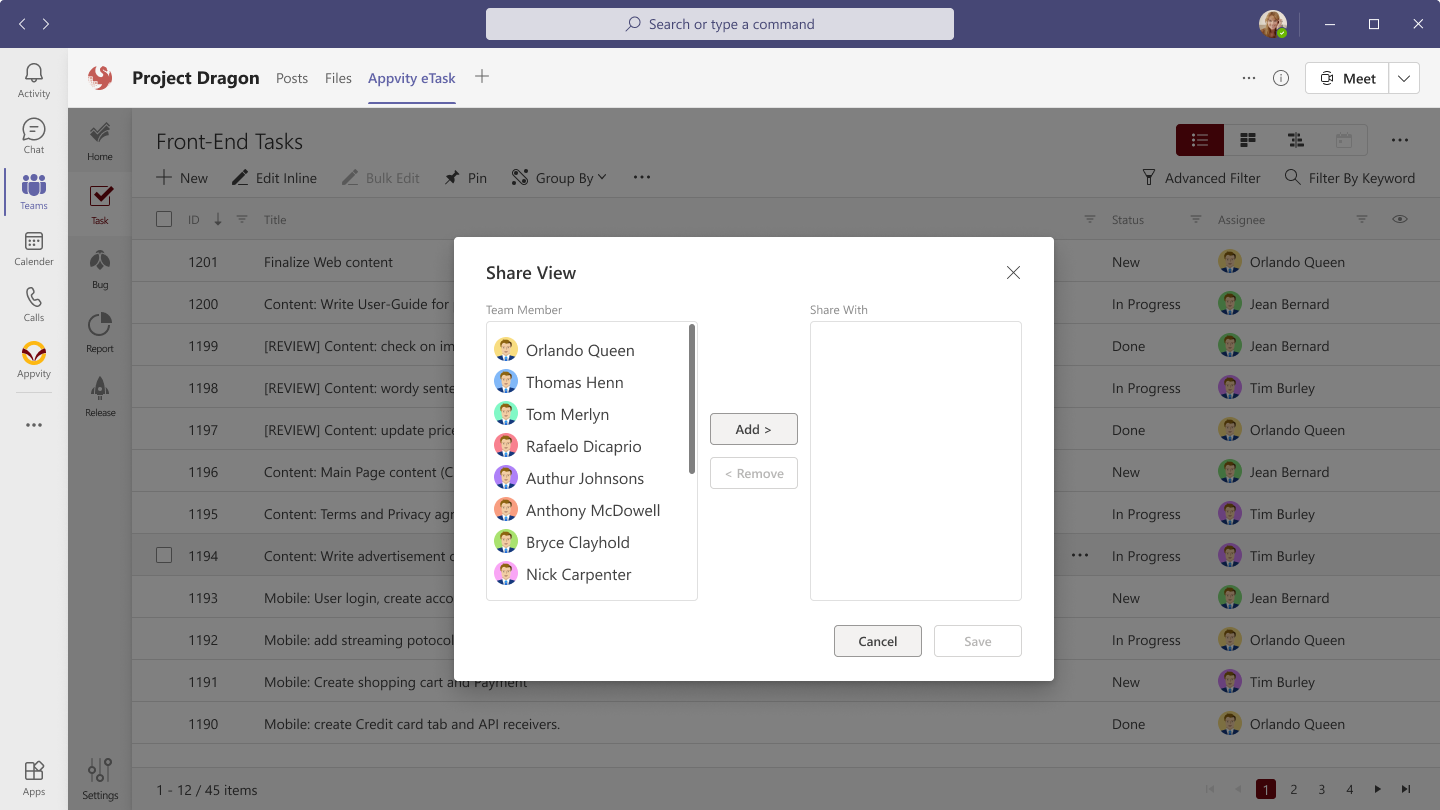Expand the Meet button dropdown arrow
The image size is (1440, 810).
point(1404,78)
